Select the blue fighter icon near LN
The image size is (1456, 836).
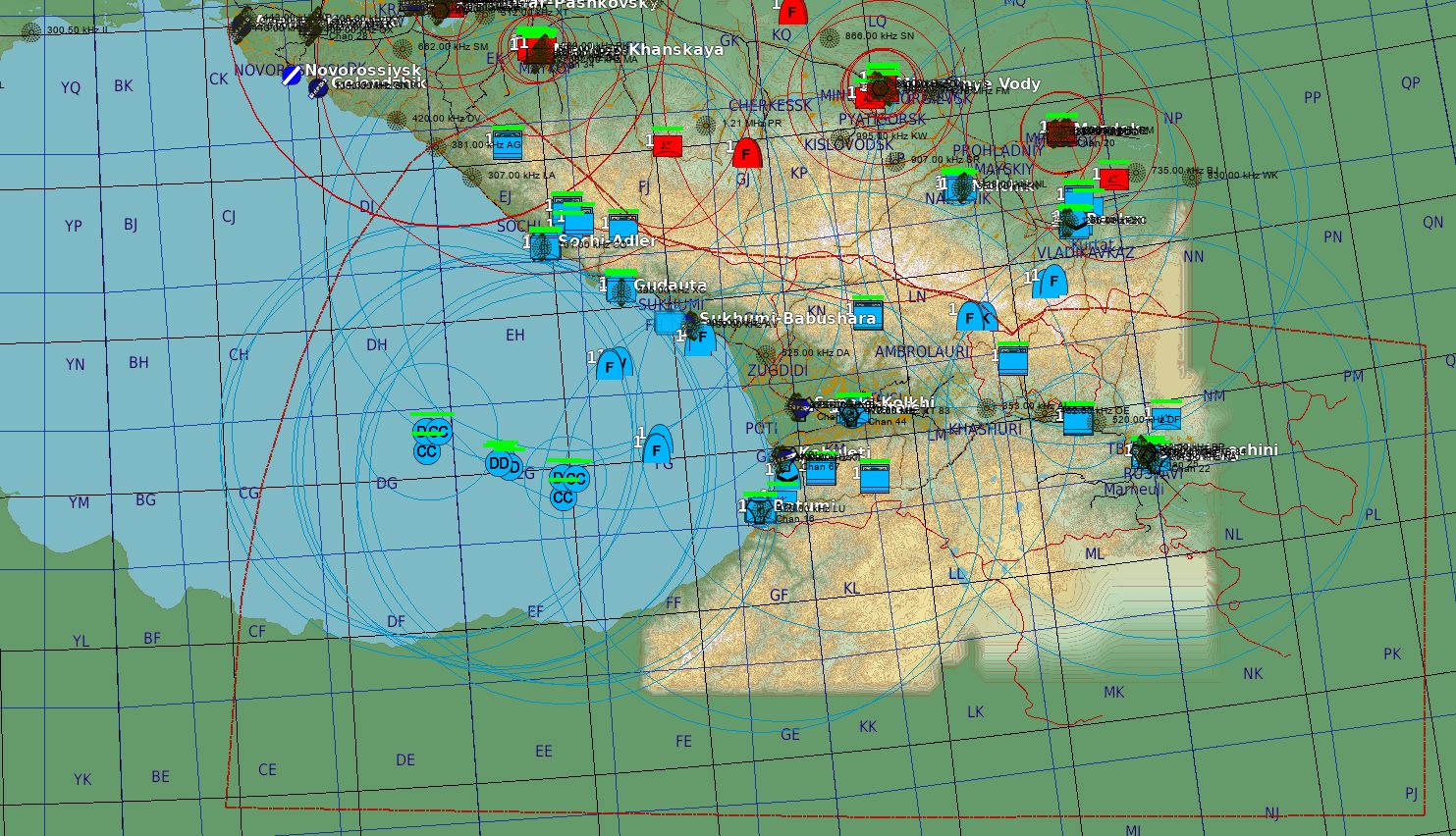[971, 318]
